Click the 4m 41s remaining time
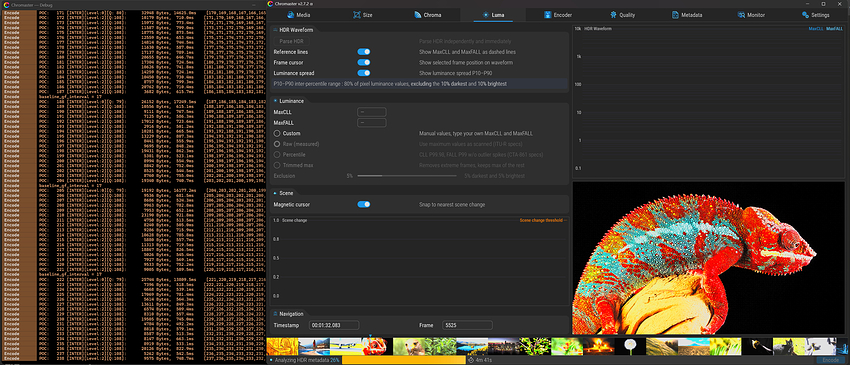The width and height of the screenshot is (850, 365). [484, 360]
